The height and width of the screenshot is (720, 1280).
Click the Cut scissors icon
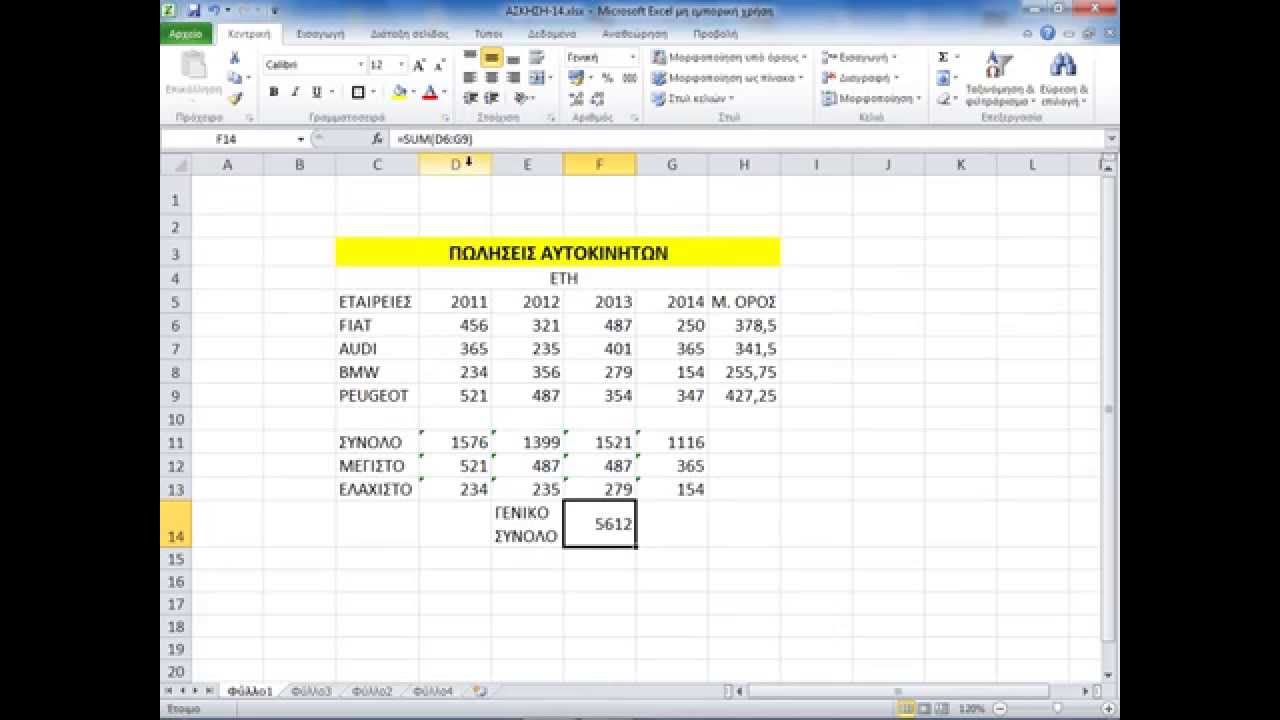pos(235,58)
